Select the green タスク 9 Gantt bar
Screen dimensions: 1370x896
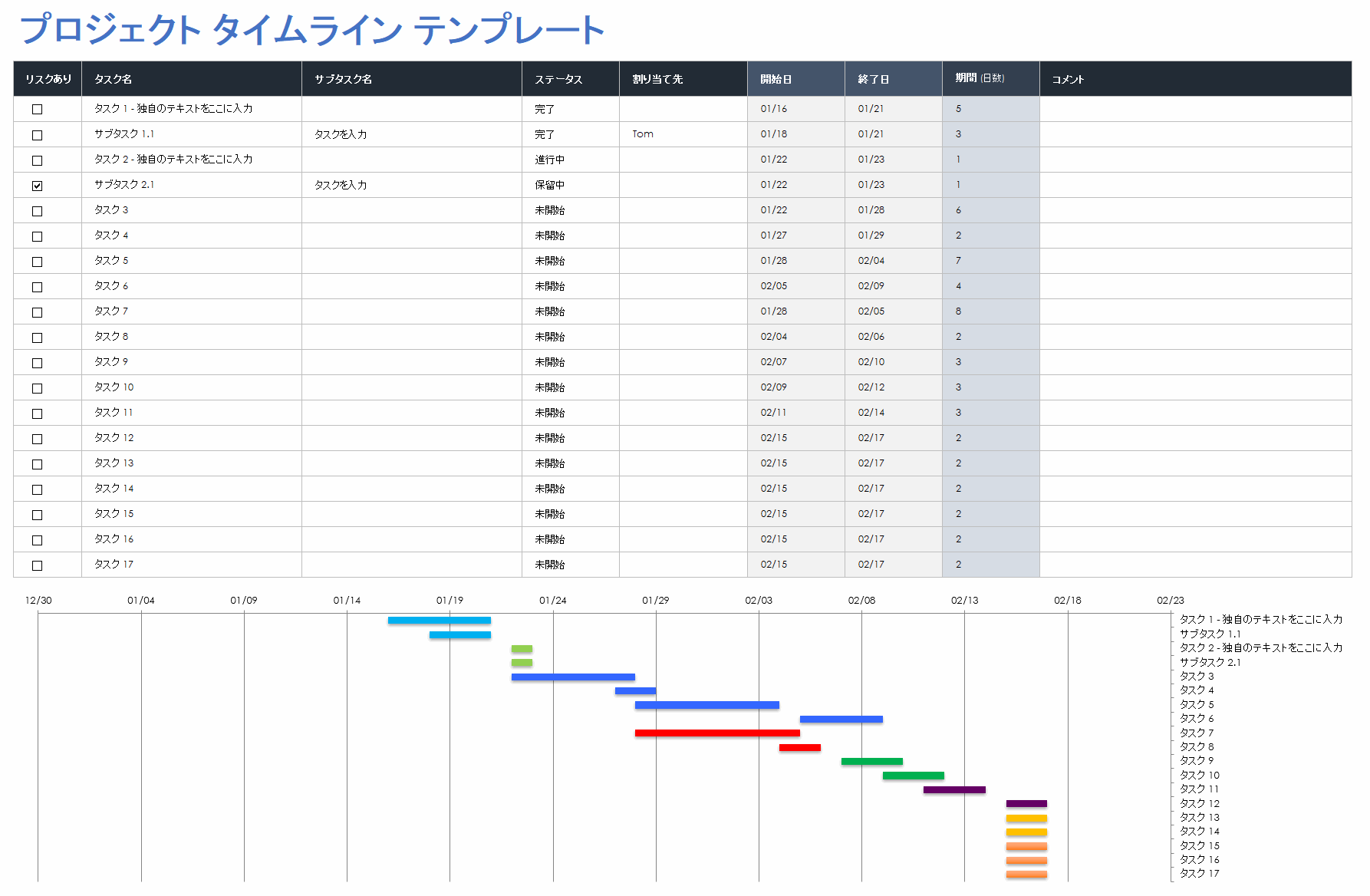coord(872,761)
